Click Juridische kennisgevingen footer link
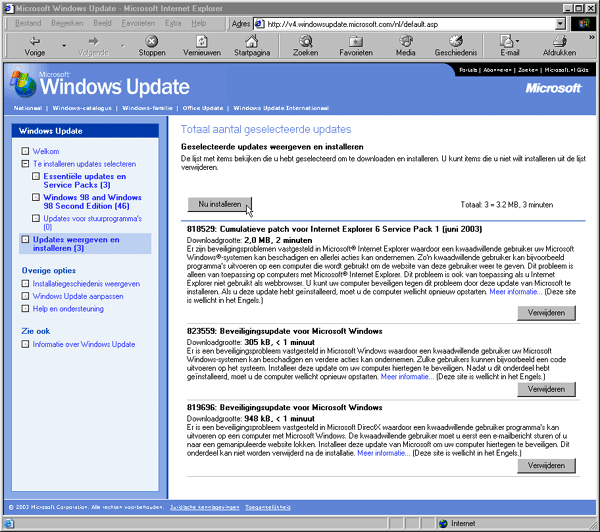 (x=204, y=507)
